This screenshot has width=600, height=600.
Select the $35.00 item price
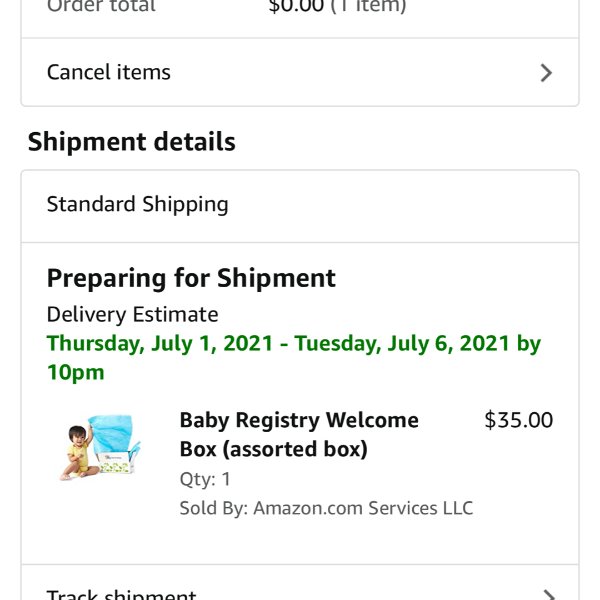click(518, 420)
